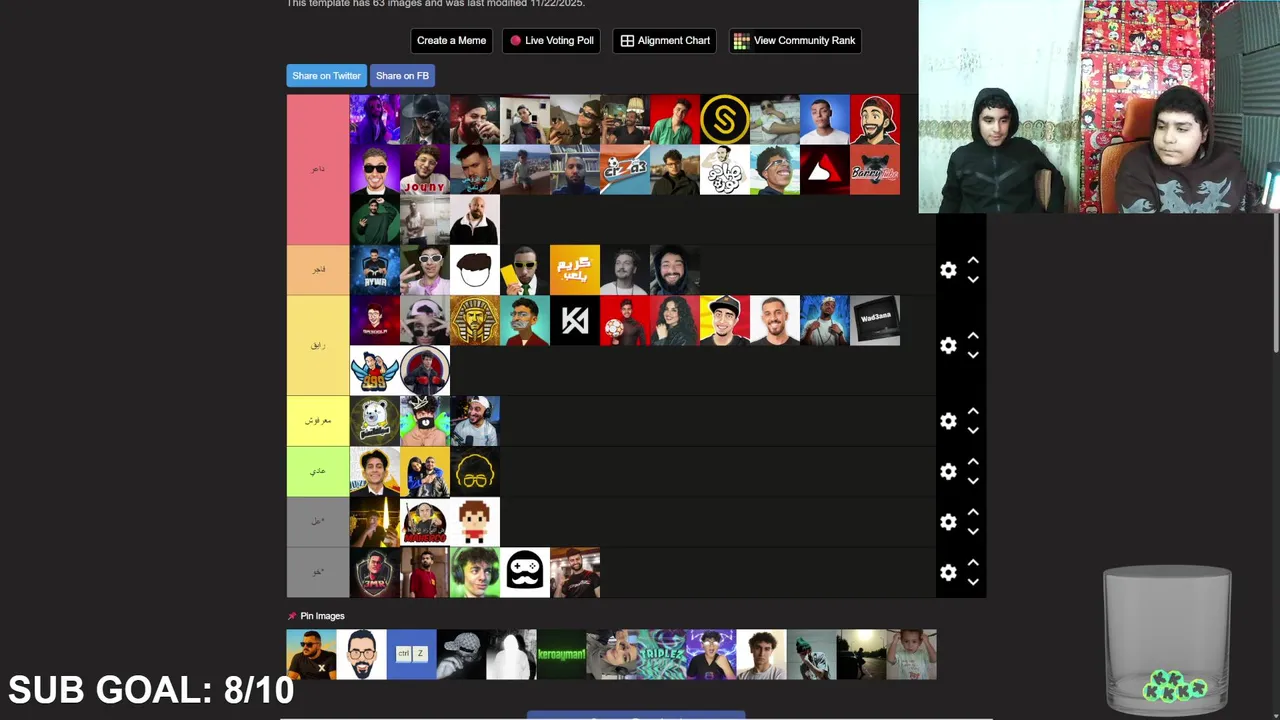
Task: Move the pixel character row down
Action: (x=973, y=532)
